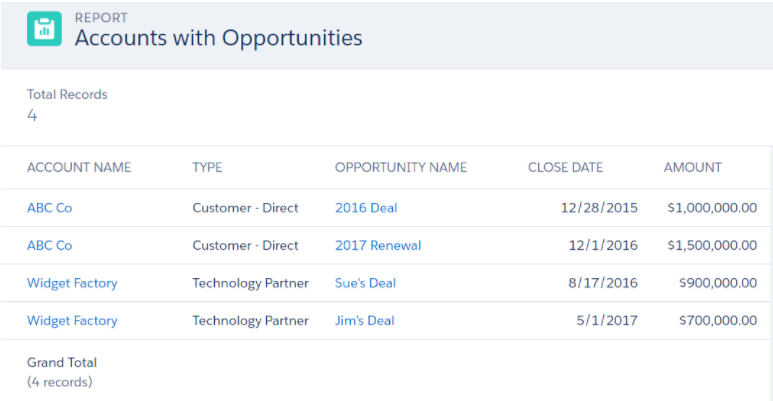Select the $700,000.00 amount cell
The height and width of the screenshot is (401, 773).
718,321
